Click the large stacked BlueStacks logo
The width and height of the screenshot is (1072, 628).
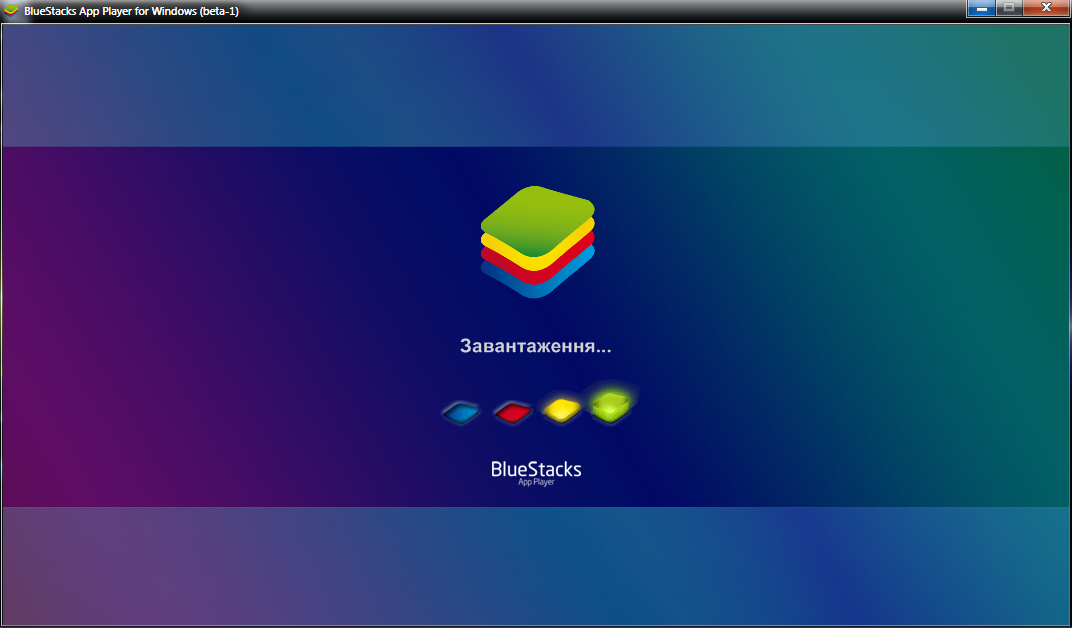click(x=537, y=242)
